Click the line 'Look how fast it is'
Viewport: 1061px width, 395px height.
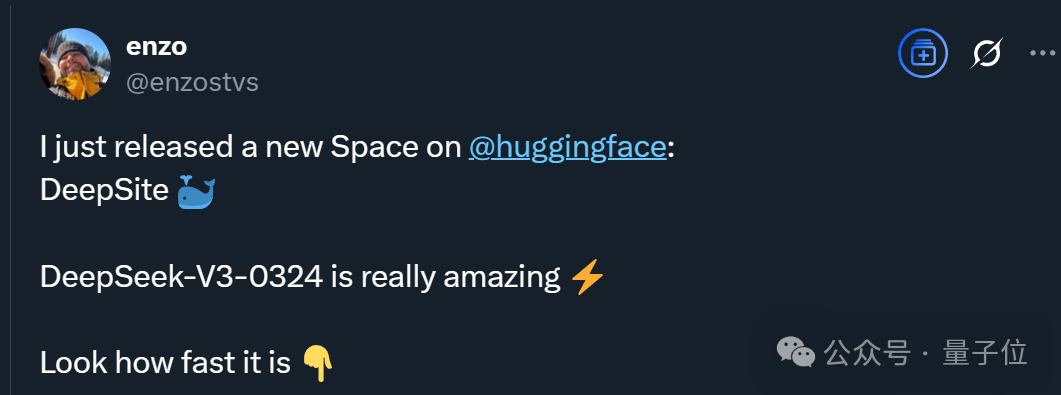(x=165, y=363)
